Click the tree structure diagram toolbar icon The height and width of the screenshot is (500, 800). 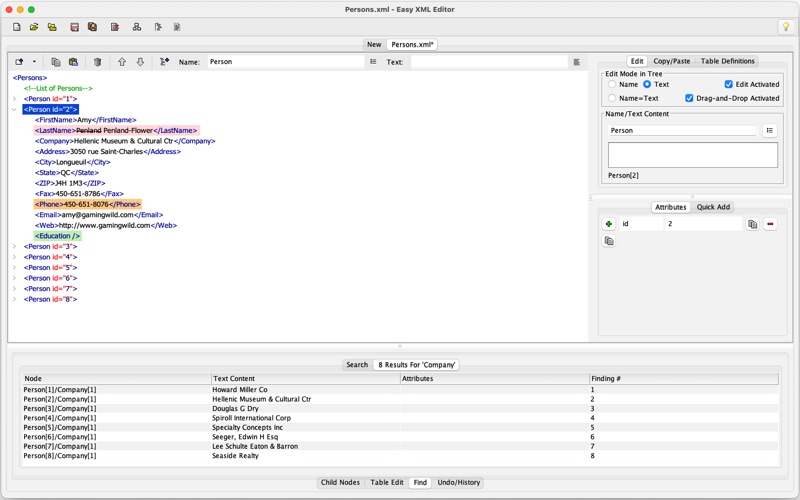tap(137, 27)
